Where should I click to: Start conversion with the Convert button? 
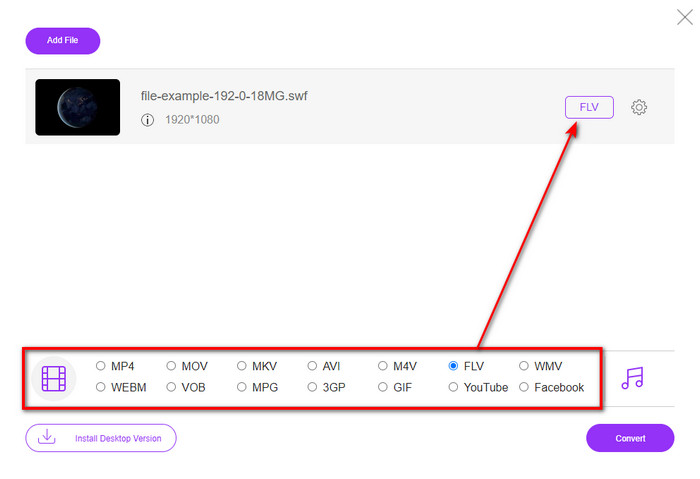coord(630,438)
